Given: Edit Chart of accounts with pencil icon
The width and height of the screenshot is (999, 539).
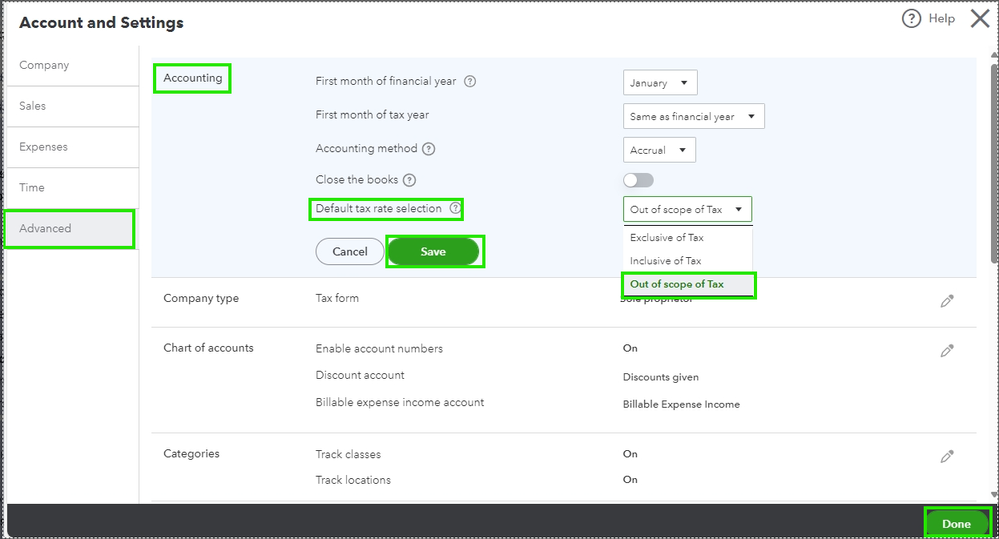Looking at the screenshot, I should (947, 351).
